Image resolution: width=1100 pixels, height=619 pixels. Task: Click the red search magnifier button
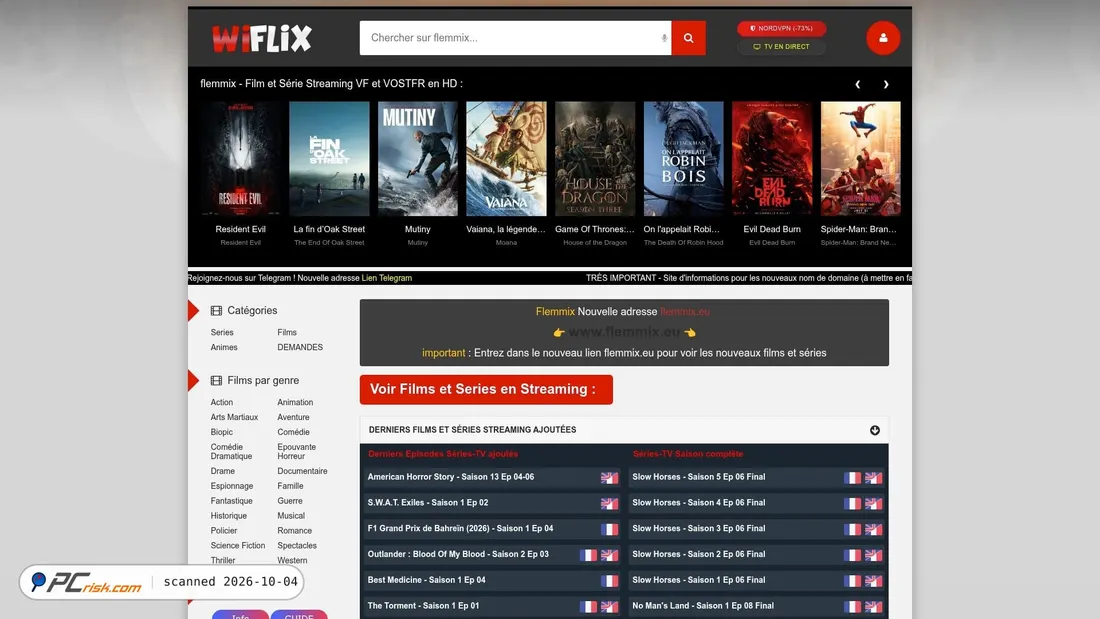pyautogui.click(x=688, y=38)
